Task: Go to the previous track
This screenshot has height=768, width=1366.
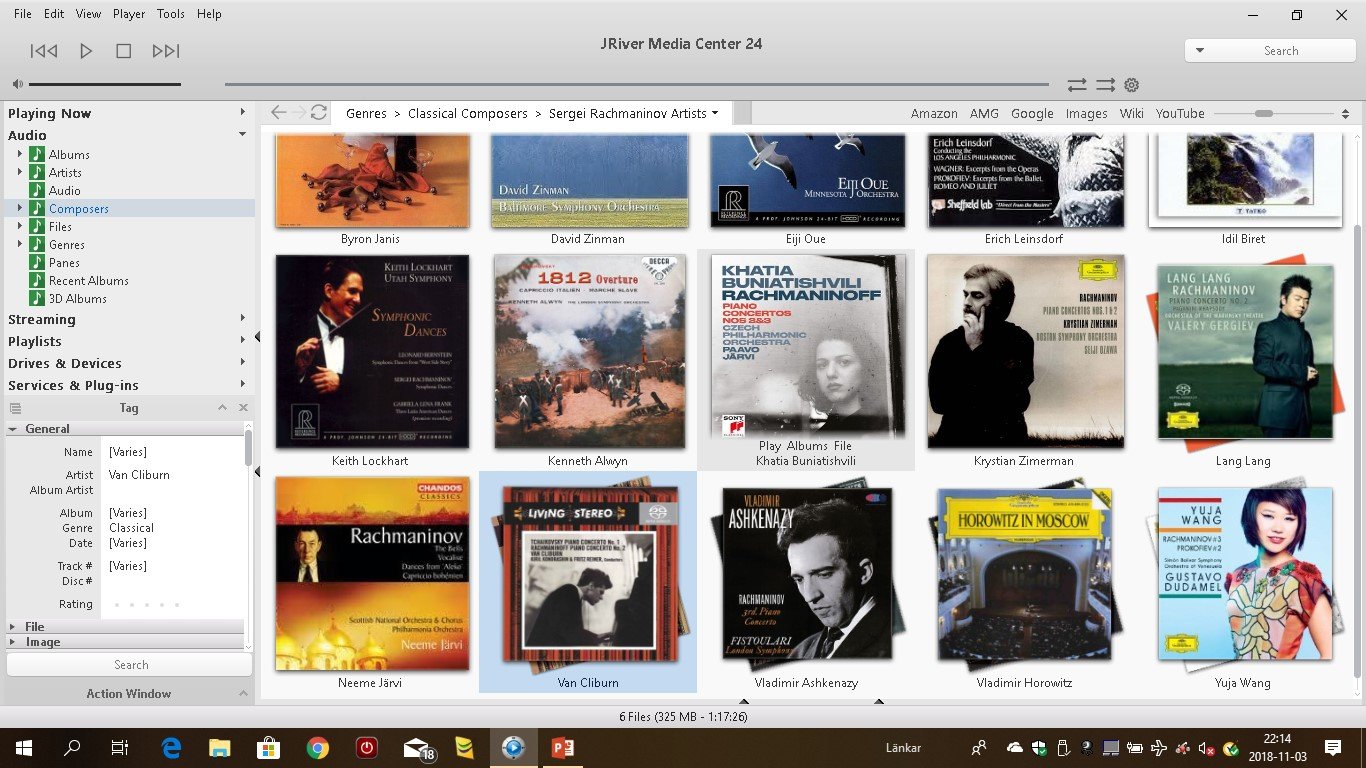Action: click(x=44, y=51)
